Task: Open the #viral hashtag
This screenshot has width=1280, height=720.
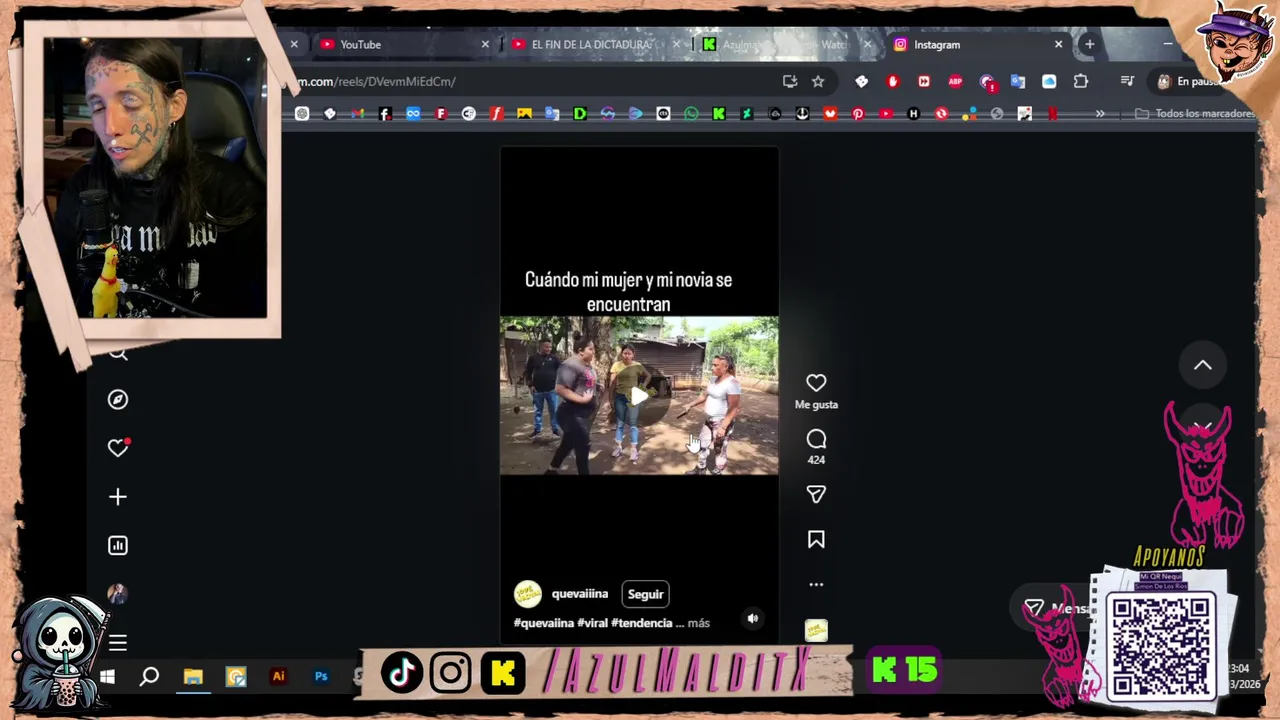Action: click(592, 623)
